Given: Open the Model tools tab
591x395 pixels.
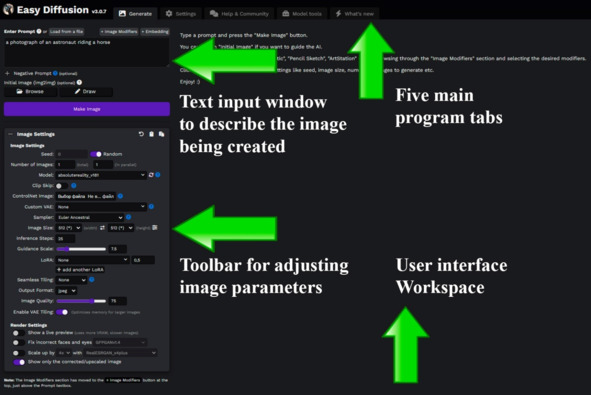Looking at the screenshot, I should tap(302, 14).
